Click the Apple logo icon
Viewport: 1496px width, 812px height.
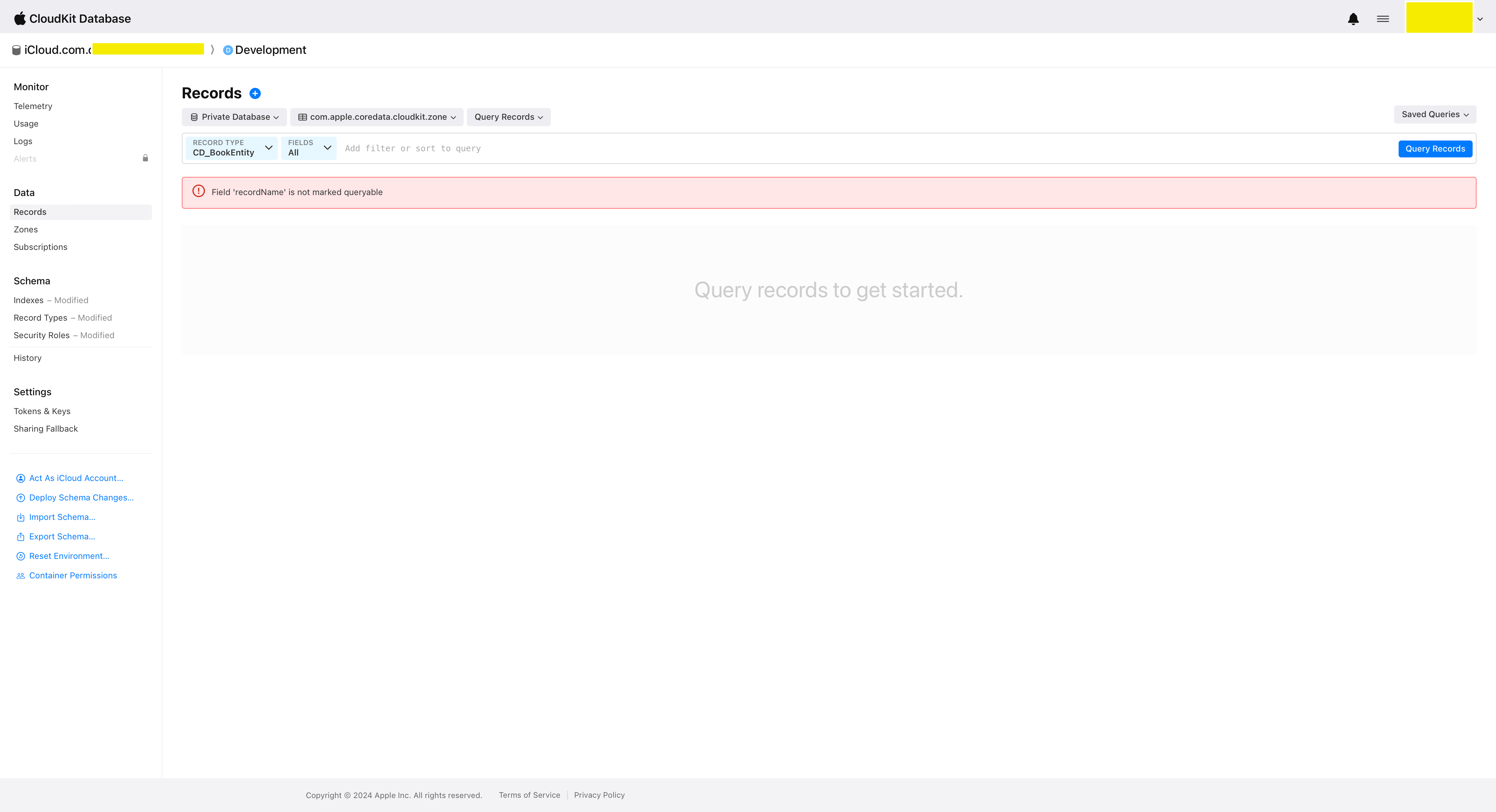coord(20,18)
